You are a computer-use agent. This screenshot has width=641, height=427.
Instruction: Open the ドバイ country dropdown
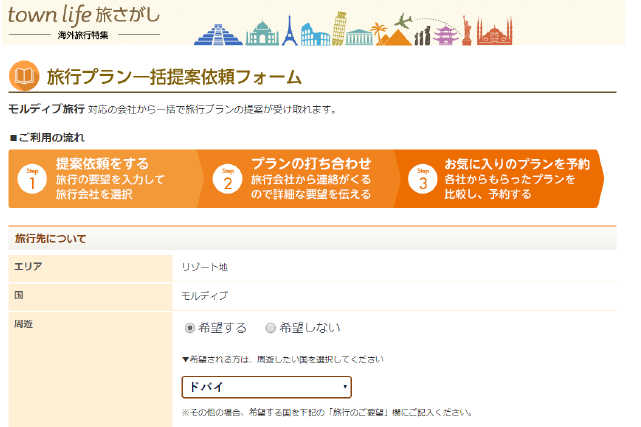pyautogui.click(x=265, y=387)
